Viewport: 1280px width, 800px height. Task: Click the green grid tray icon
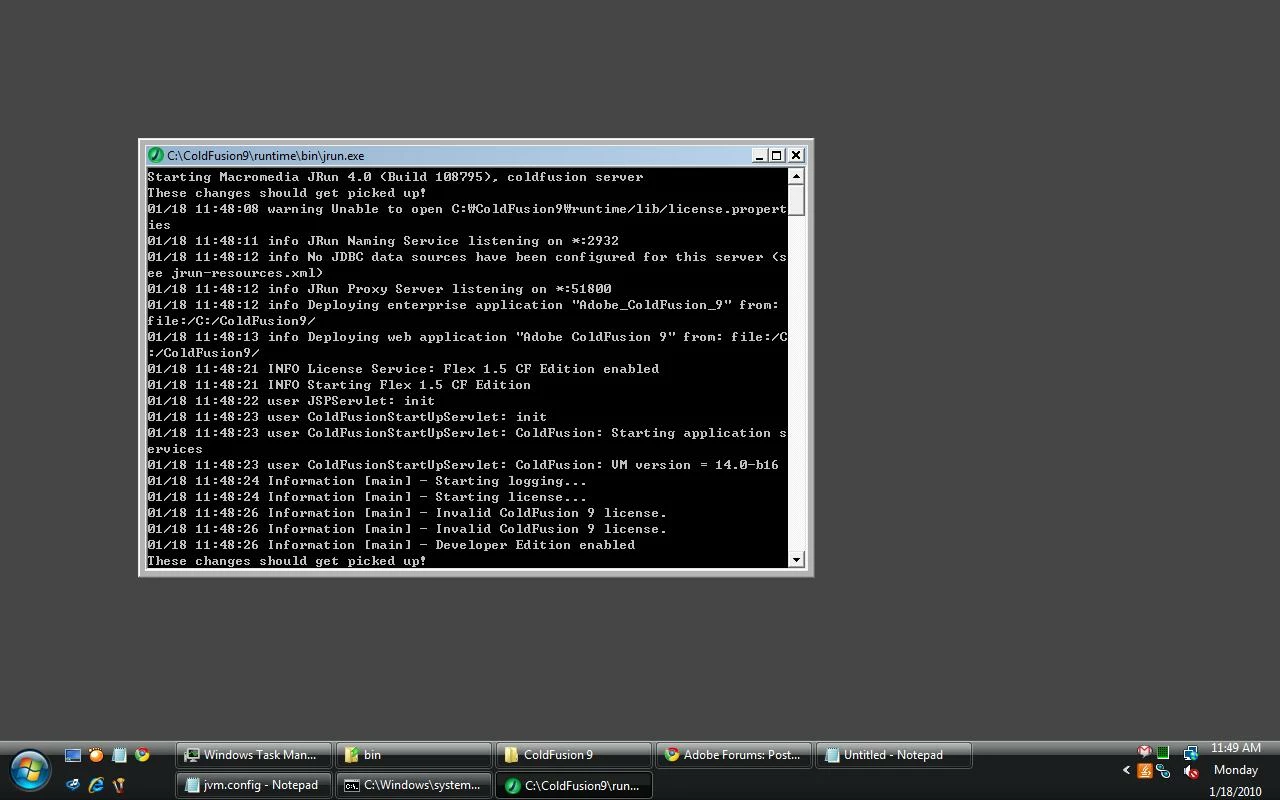click(1163, 752)
